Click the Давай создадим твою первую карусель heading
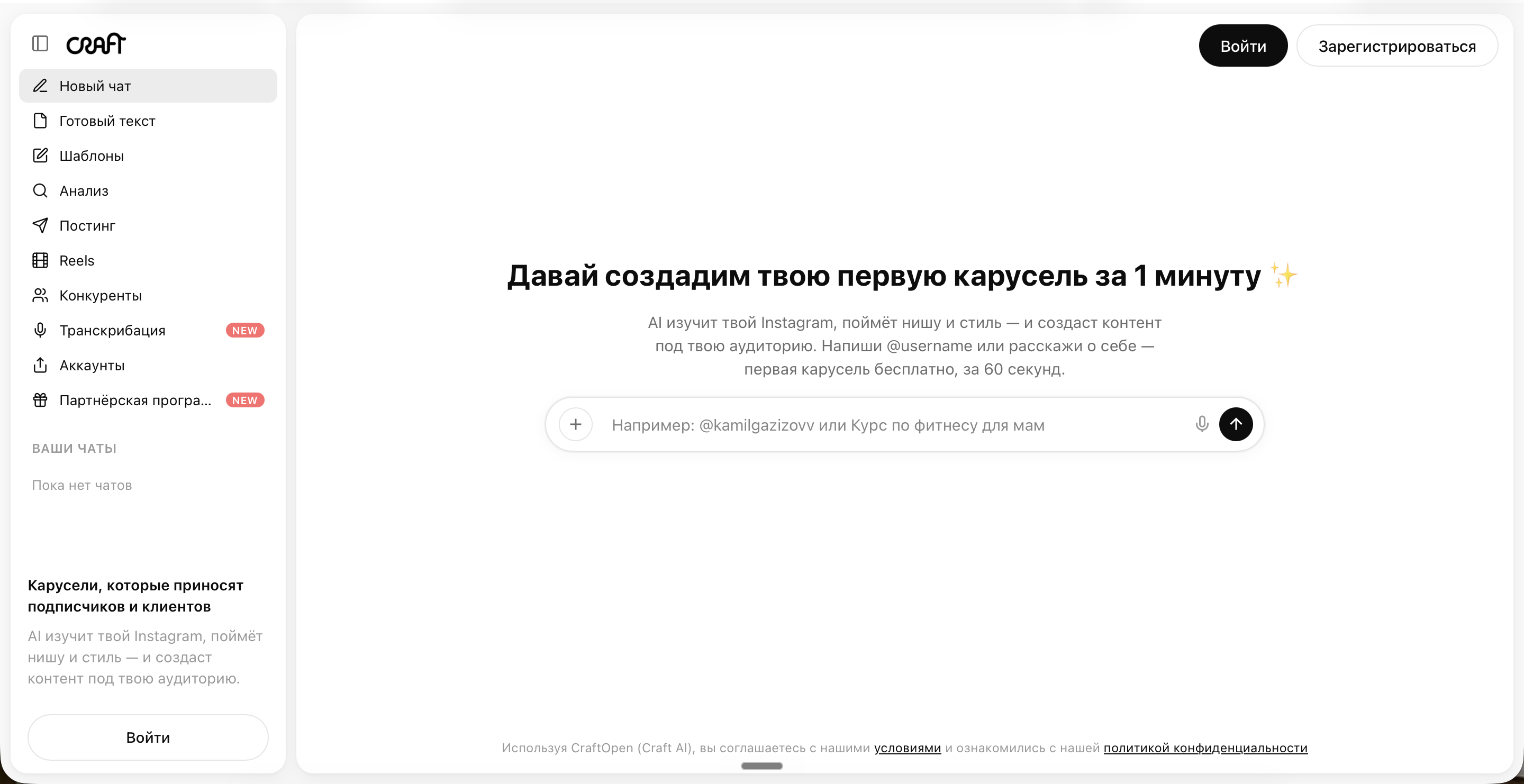This screenshot has height=784, width=1524. (903, 276)
